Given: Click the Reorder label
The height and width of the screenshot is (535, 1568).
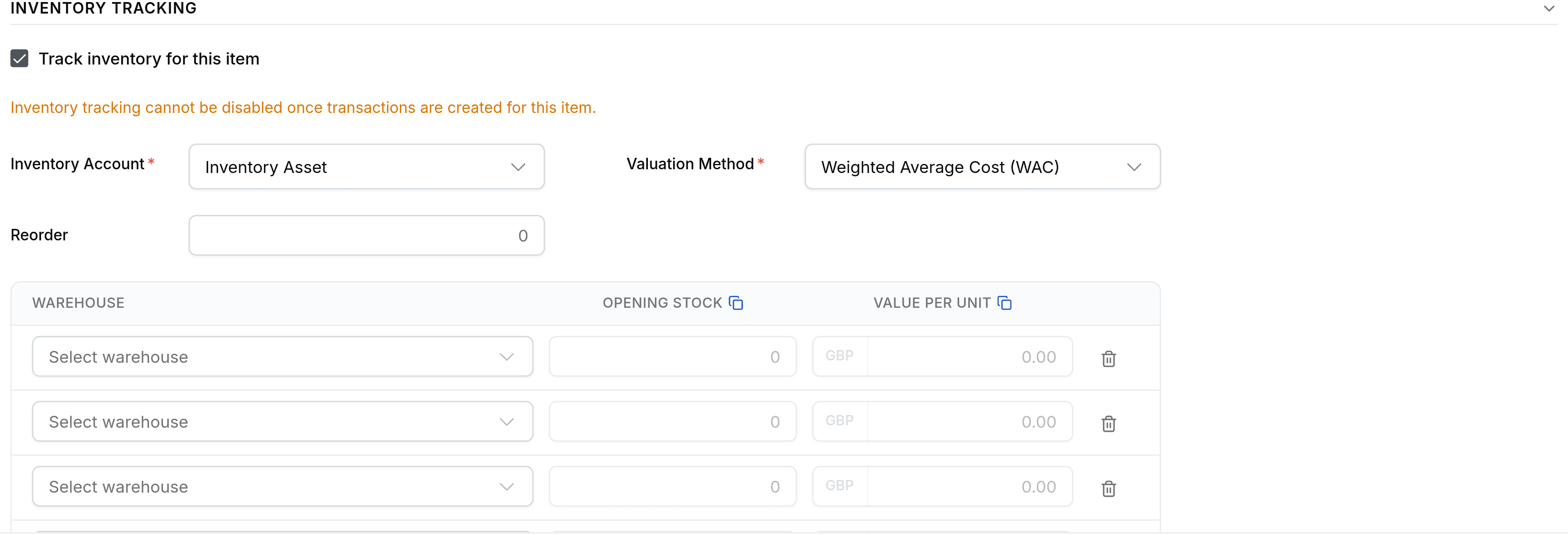Looking at the screenshot, I should click(x=39, y=235).
